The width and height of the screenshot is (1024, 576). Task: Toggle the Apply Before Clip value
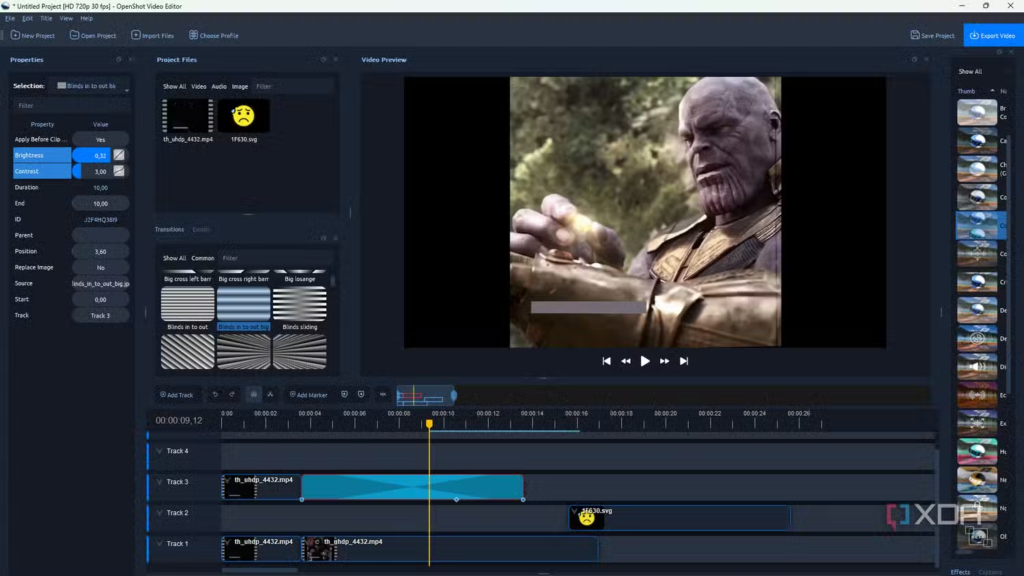click(100, 140)
